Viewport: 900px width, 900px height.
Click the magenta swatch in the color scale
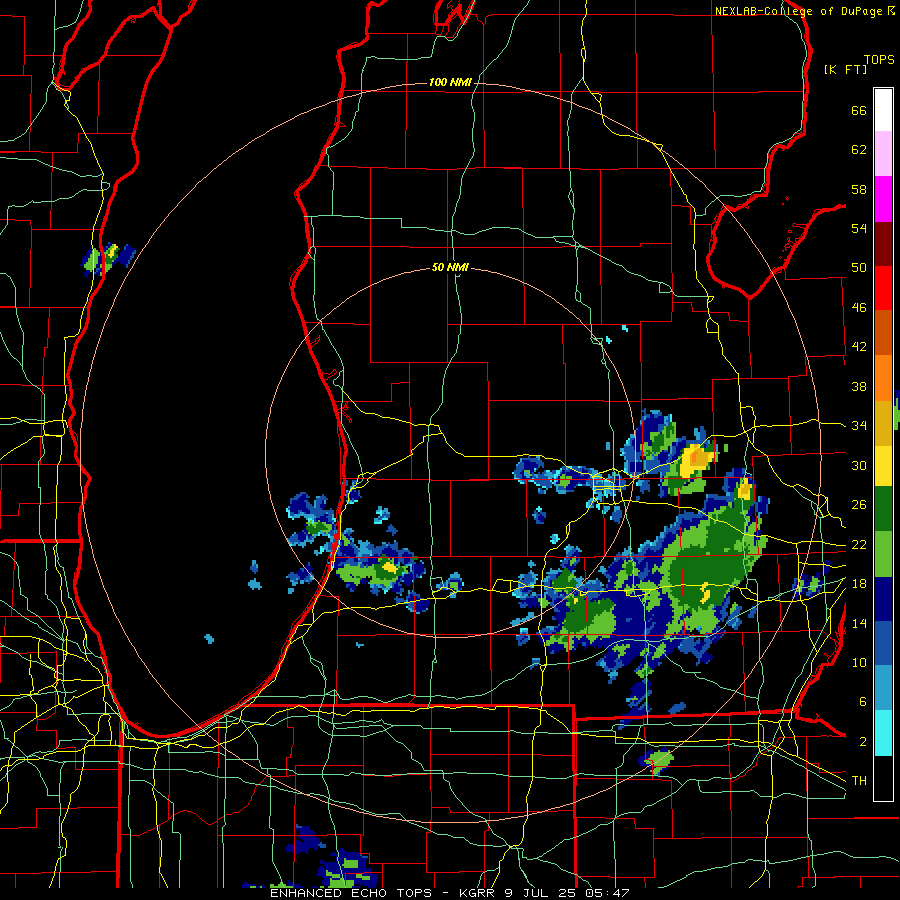(x=883, y=199)
